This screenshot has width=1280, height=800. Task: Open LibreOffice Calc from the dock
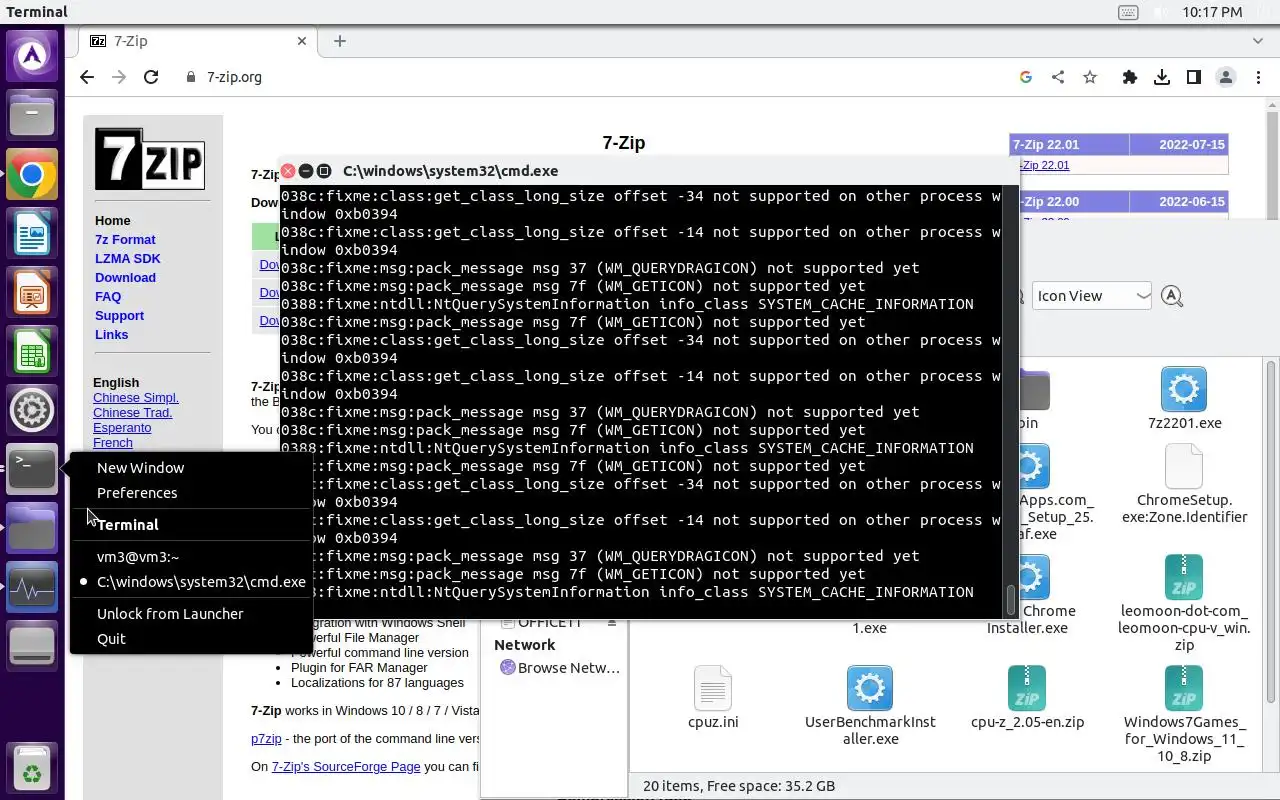click(x=32, y=352)
